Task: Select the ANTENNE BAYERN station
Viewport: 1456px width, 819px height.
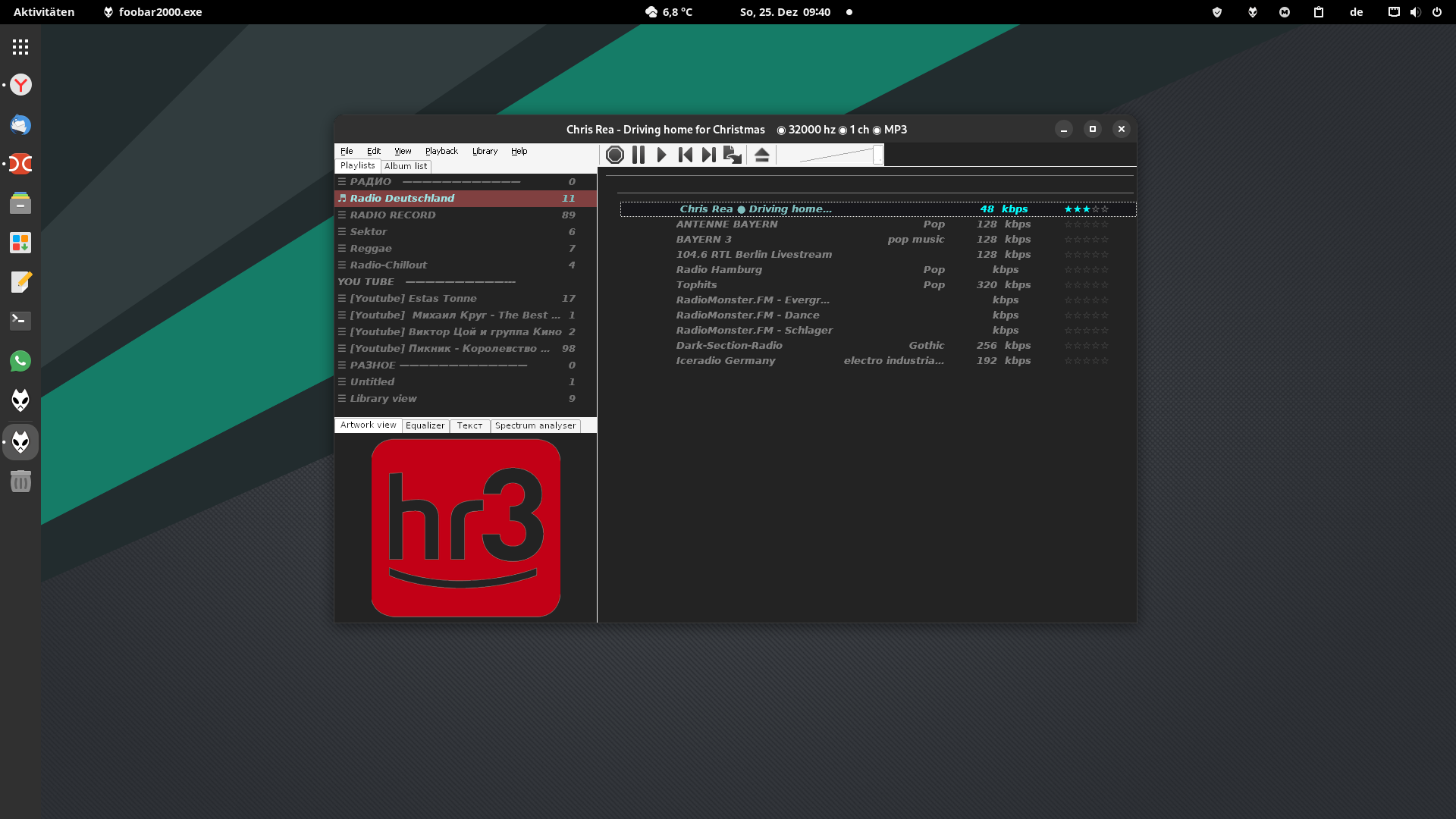Action: pos(726,224)
